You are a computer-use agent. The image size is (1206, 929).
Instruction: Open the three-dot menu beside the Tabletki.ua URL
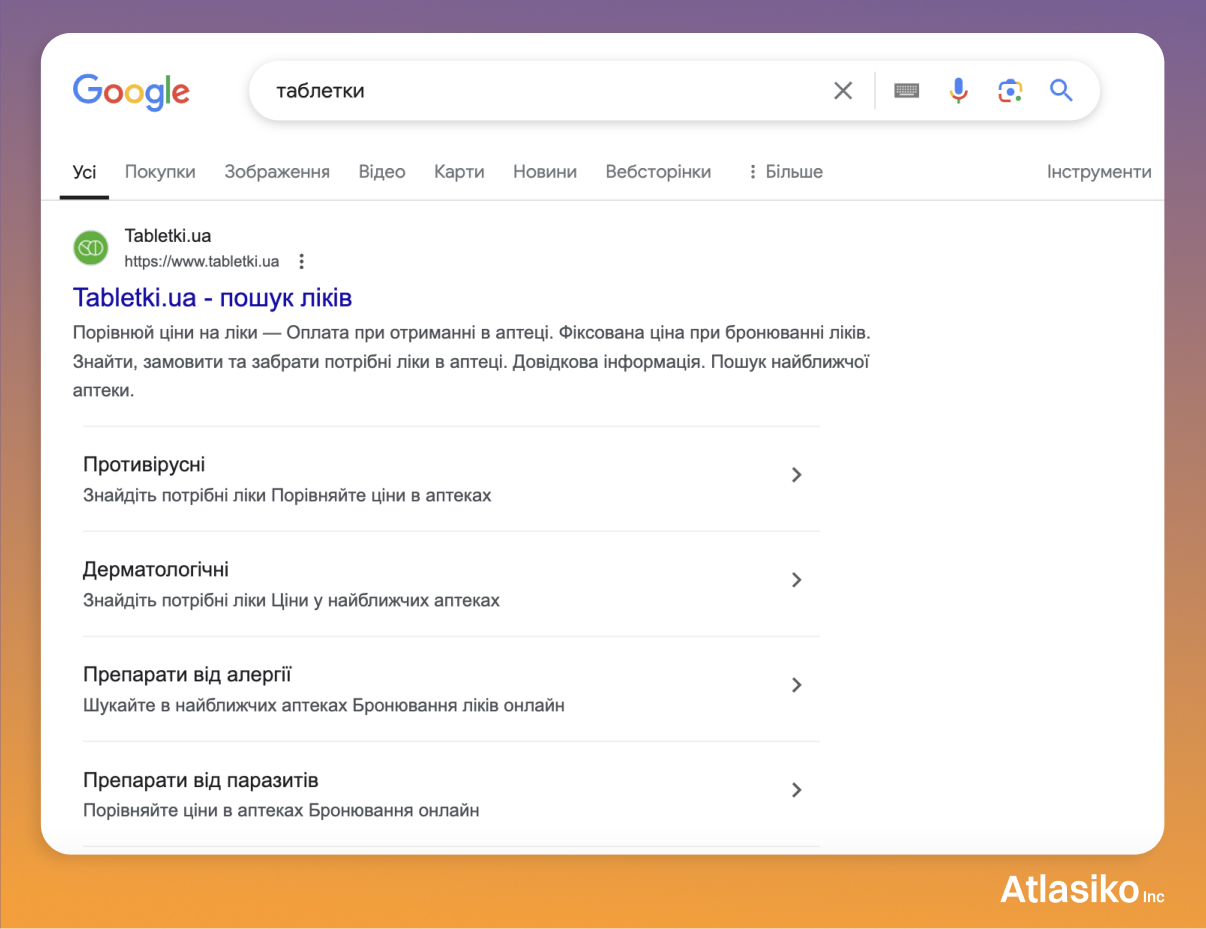tap(301, 261)
